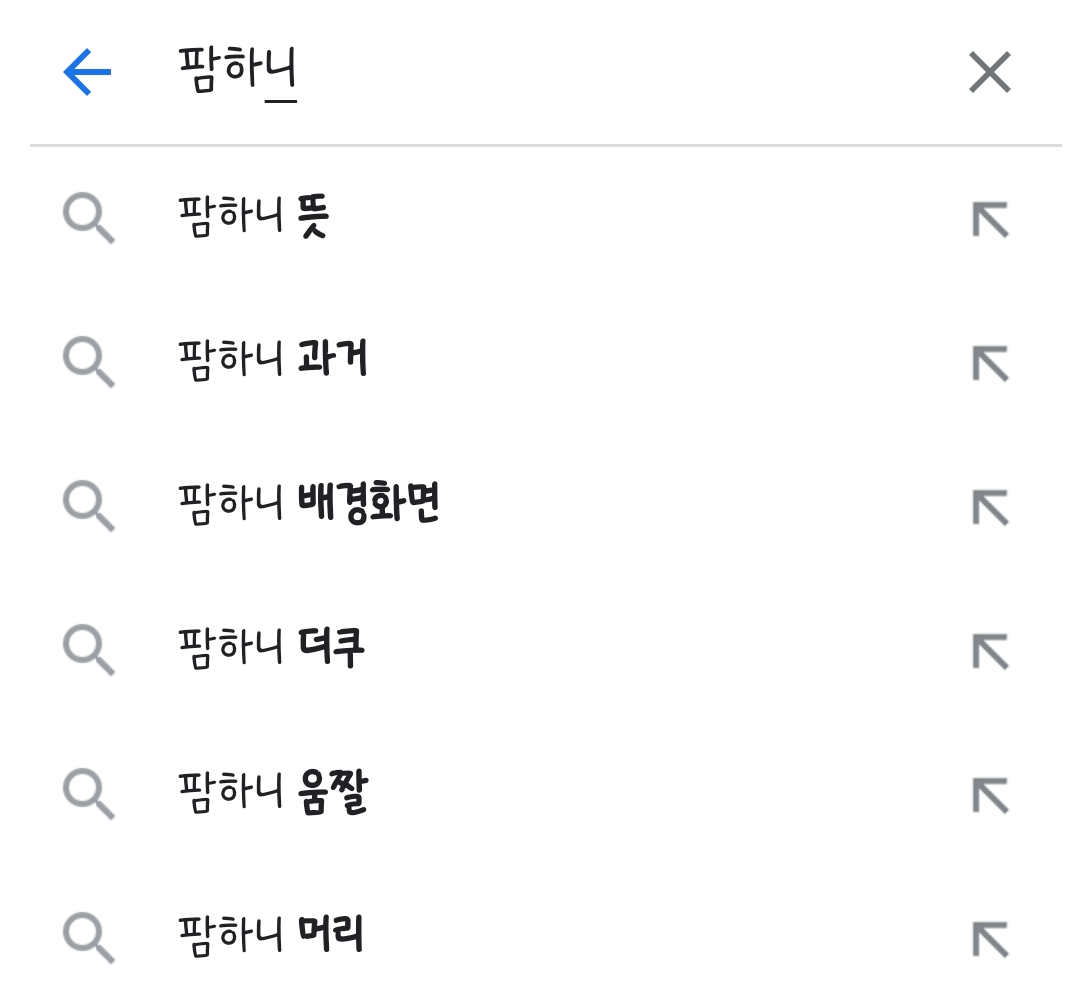Image resolution: width=1080 pixels, height=1001 pixels.
Task: Click magnifier icon beside 팜하니 뜻
Action: tap(88, 219)
